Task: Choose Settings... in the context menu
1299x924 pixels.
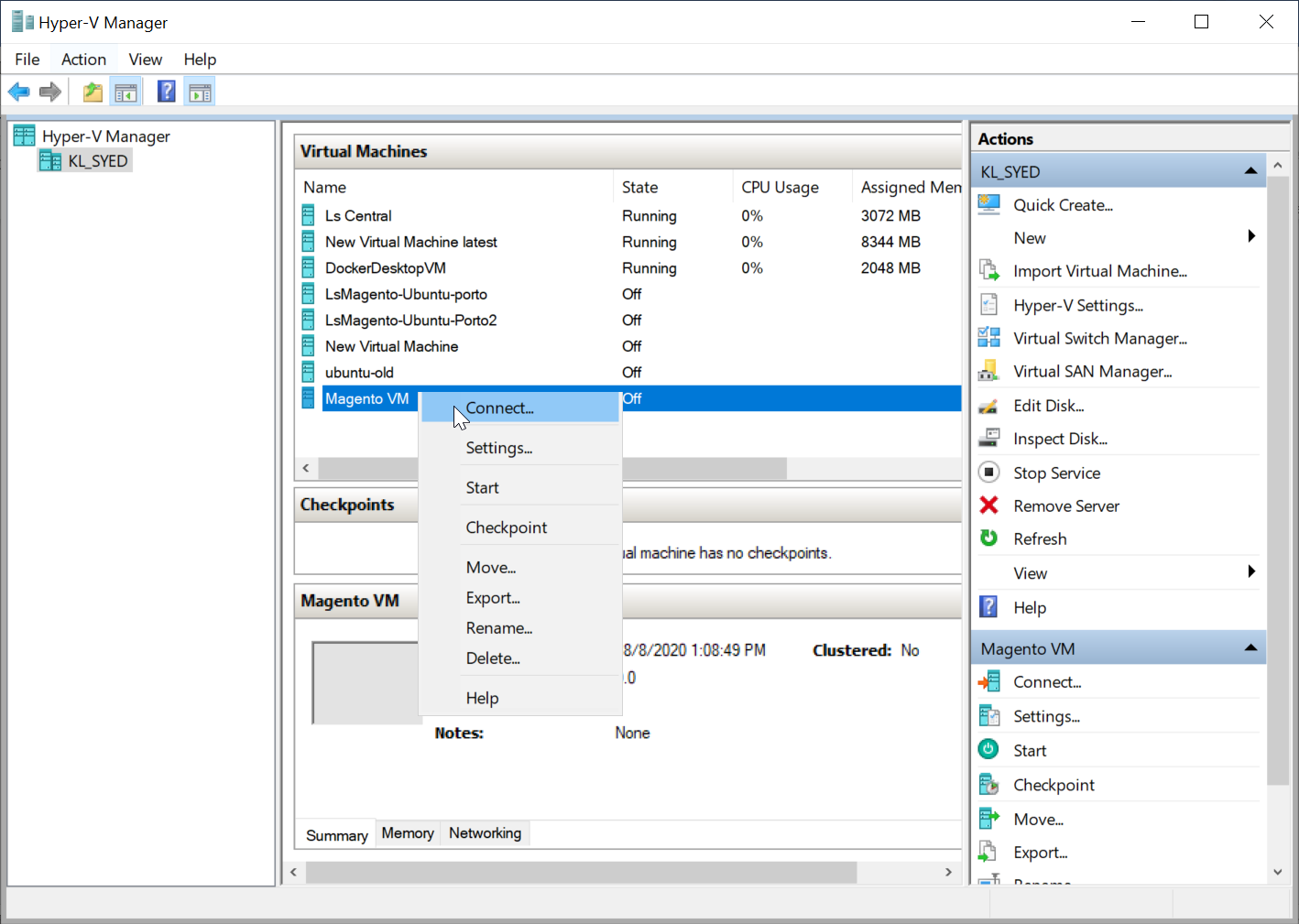Action: tap(498, 448)
